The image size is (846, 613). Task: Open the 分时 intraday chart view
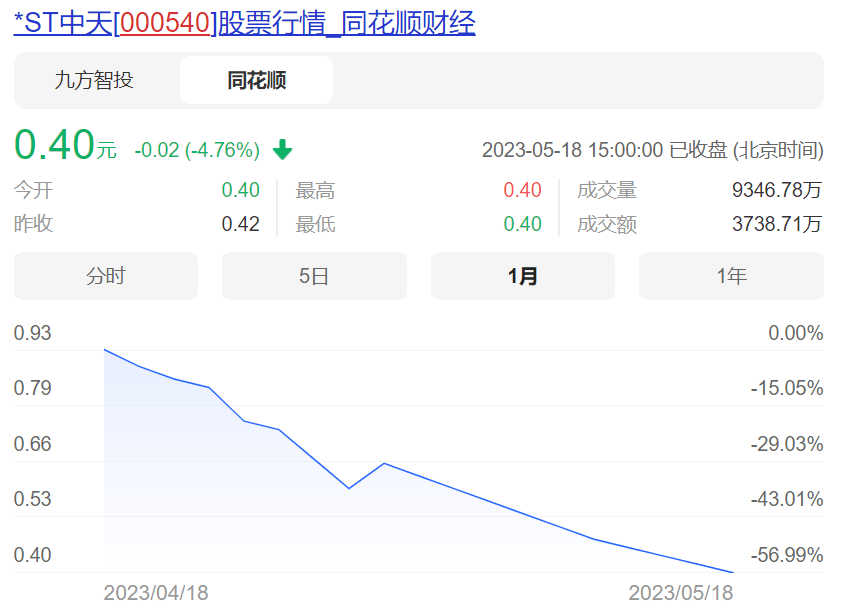(105, 275)
